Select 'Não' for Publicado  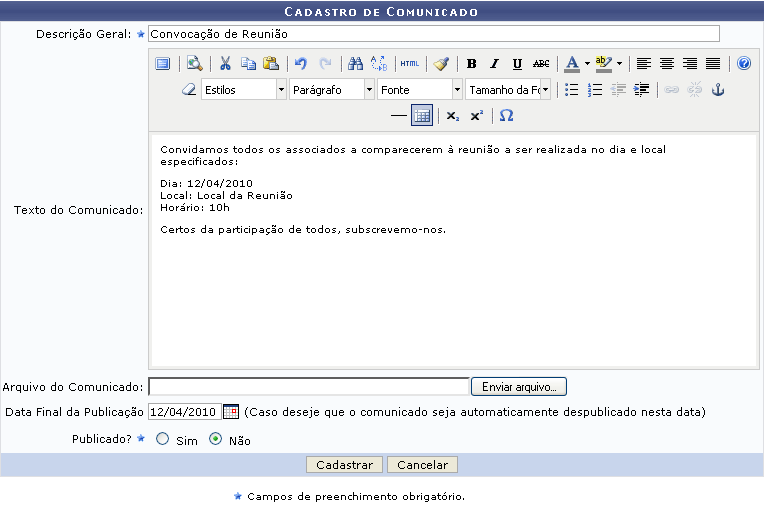click(x=215, y=440)
